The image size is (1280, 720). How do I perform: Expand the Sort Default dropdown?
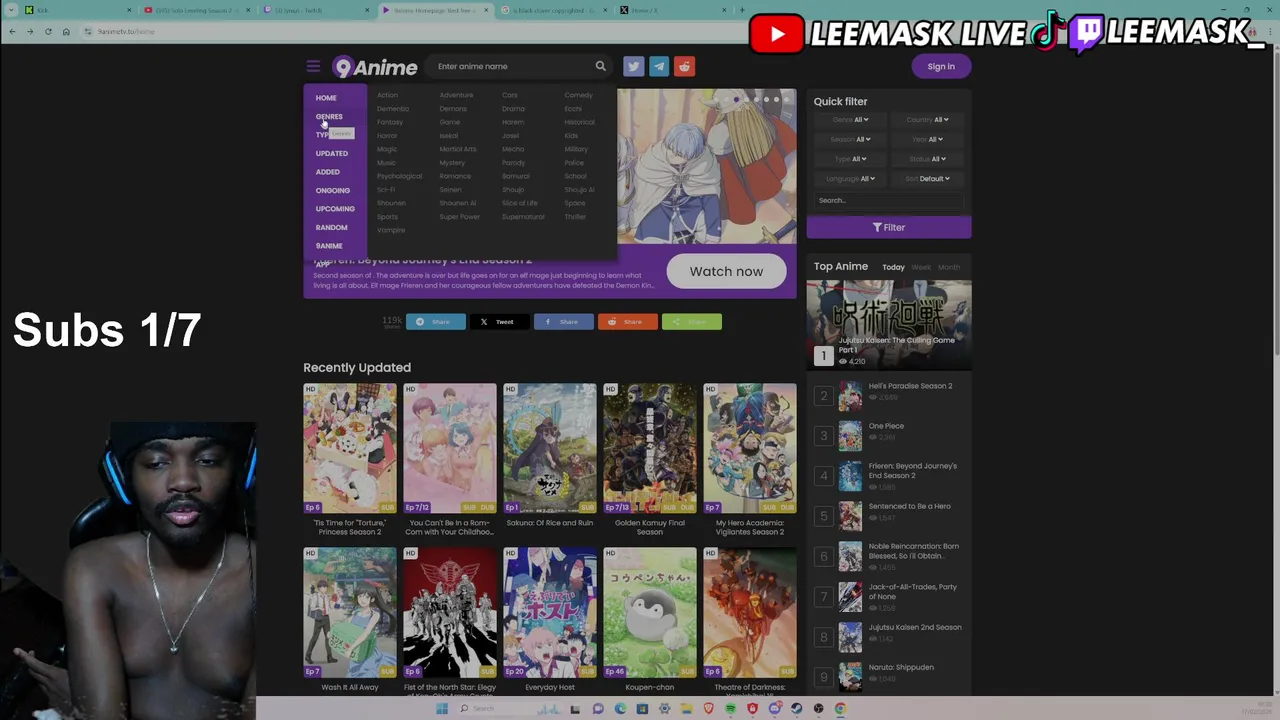pyautogui.click(x=927, y=179)
